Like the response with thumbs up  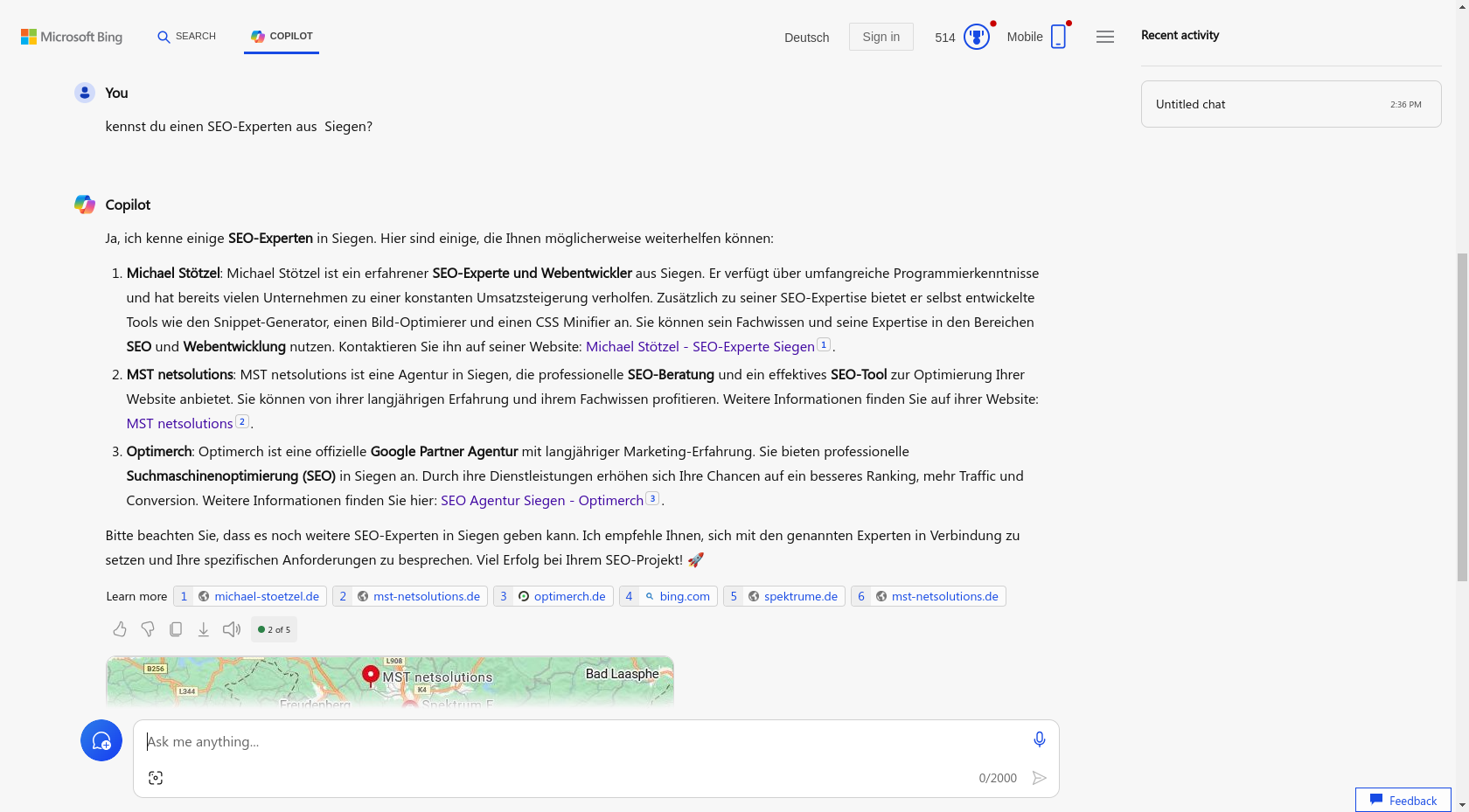coord(120,629)
